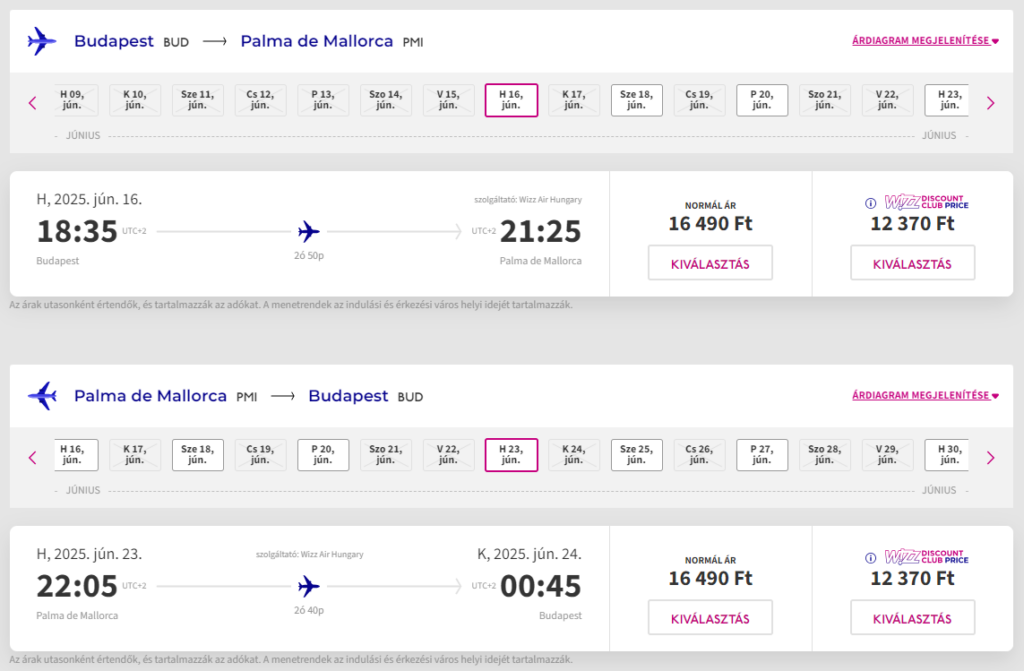Choose outbound WIZZ Discount Club Kiválasztás button
This screenshot has width=1024, height=671.
[x=912, y=263]
